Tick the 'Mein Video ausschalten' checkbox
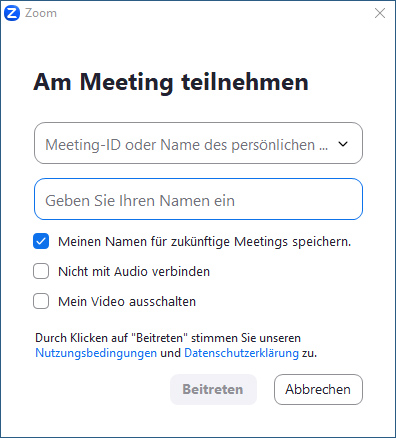This screenshot has height=438, width=396. pos(41,301)
